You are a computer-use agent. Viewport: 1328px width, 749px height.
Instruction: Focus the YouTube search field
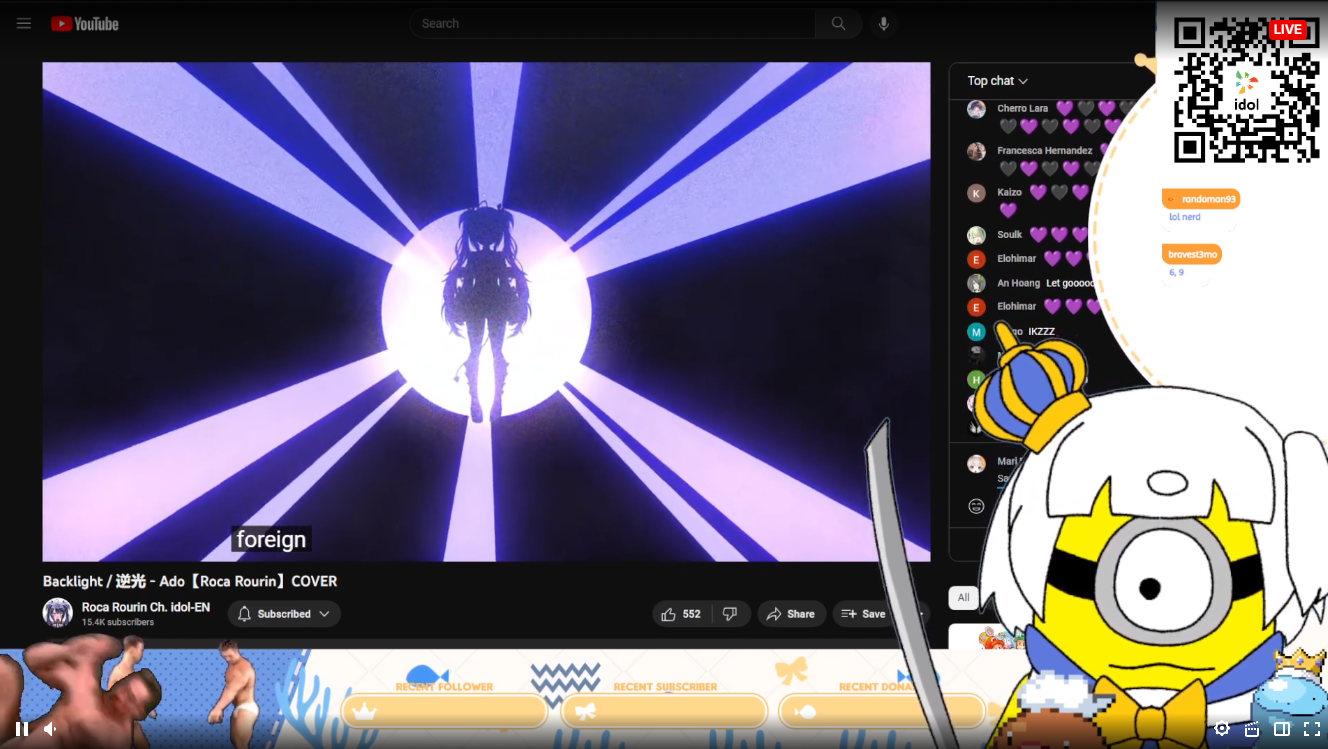point(612,24)
